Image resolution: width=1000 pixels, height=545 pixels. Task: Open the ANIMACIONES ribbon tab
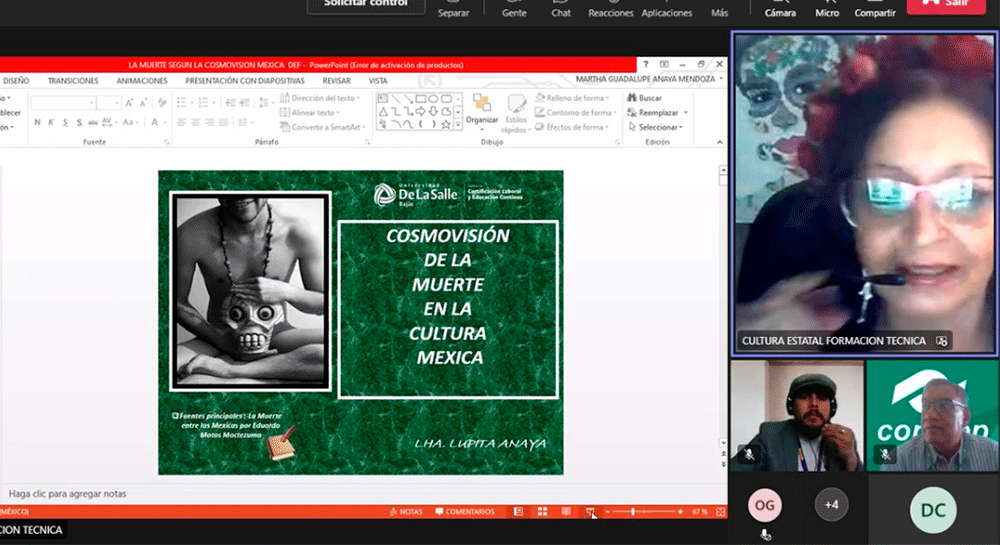coord(142,81)
